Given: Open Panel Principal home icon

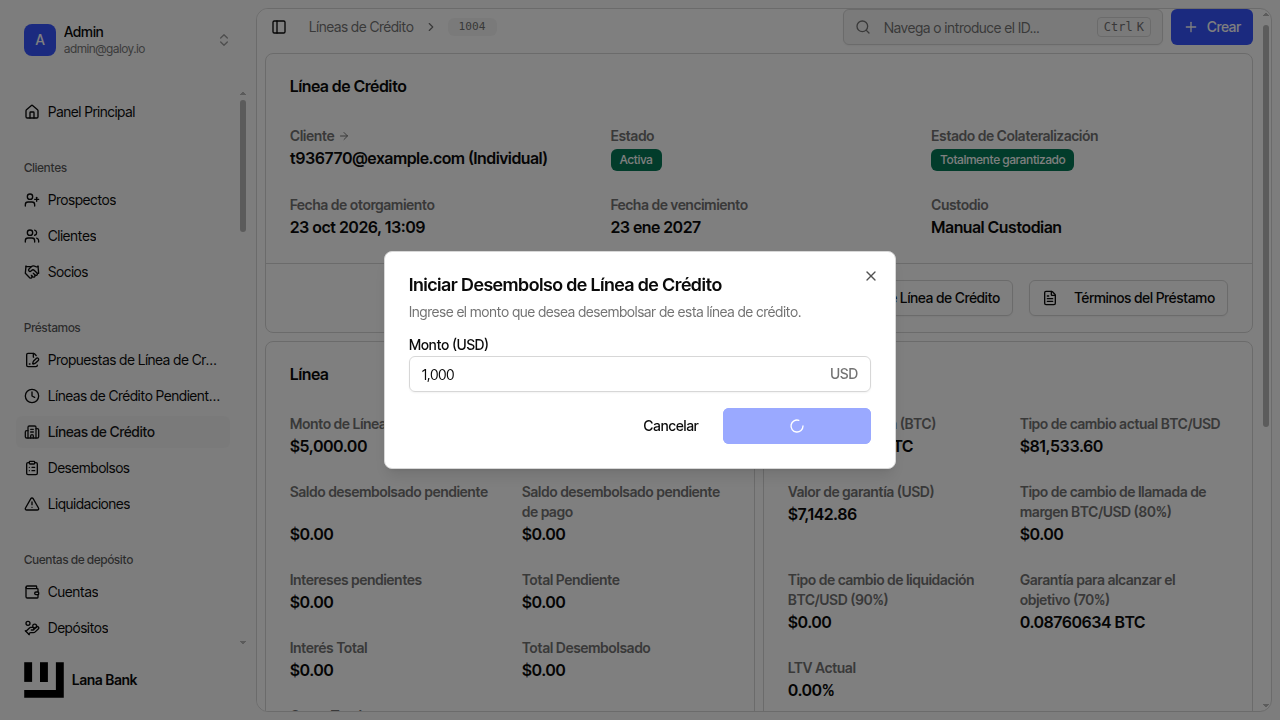Looking at the screenshot, I should 32,112.
